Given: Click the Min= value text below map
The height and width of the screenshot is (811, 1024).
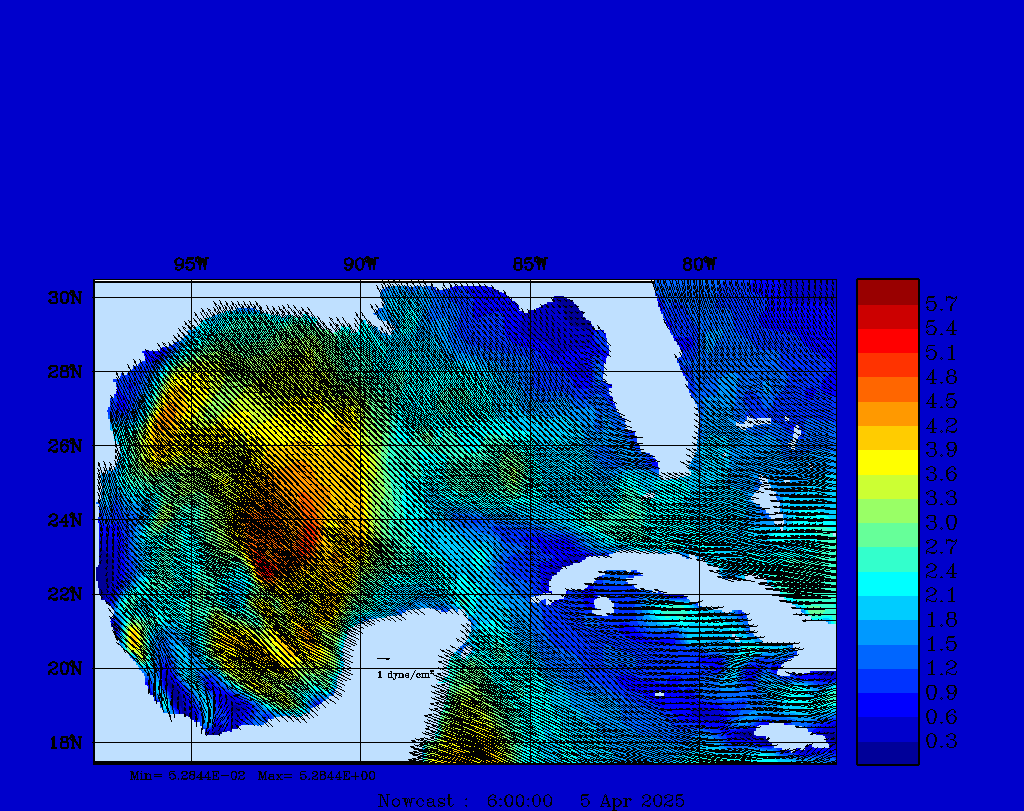Looking at the screenshot, I should click(x=188, y=776).
